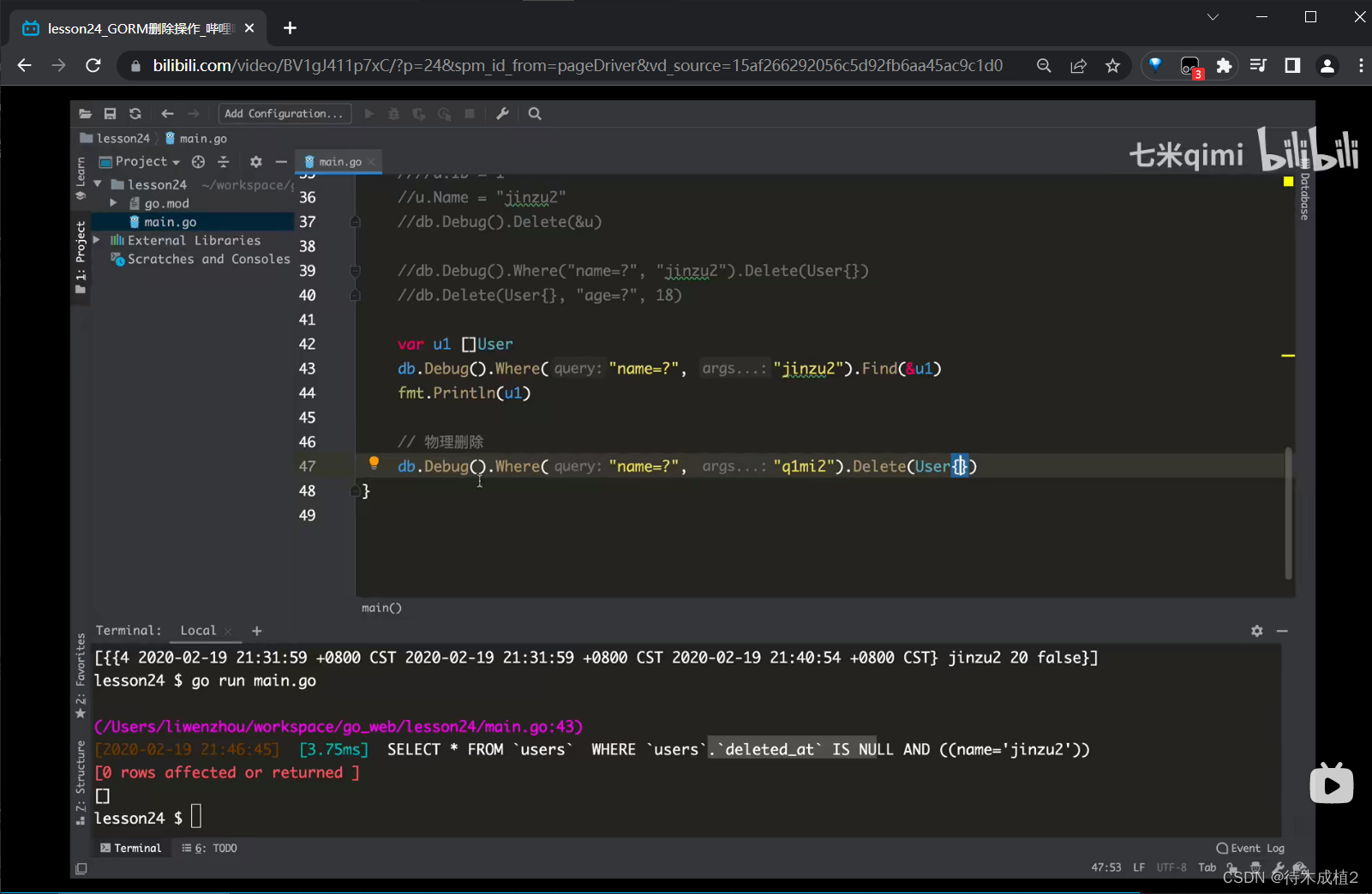Click the yellow lightbulb on line 47
This screenshot has height=894, width=1372.
coord(374,463)
